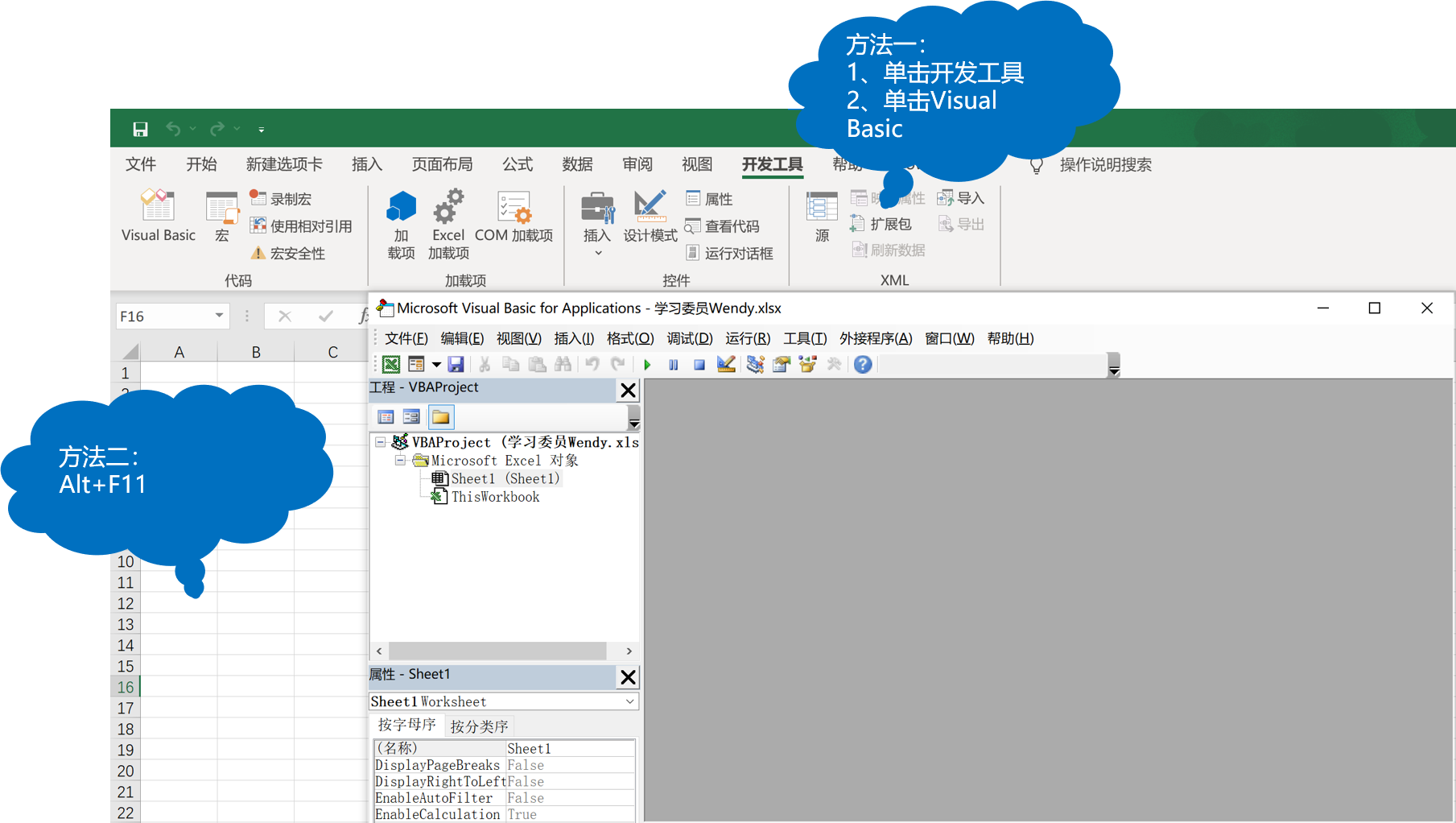Click the Name Box showing F16
Image resolution: width=1456 pixels, height=823 pixels.
(164, 316)
